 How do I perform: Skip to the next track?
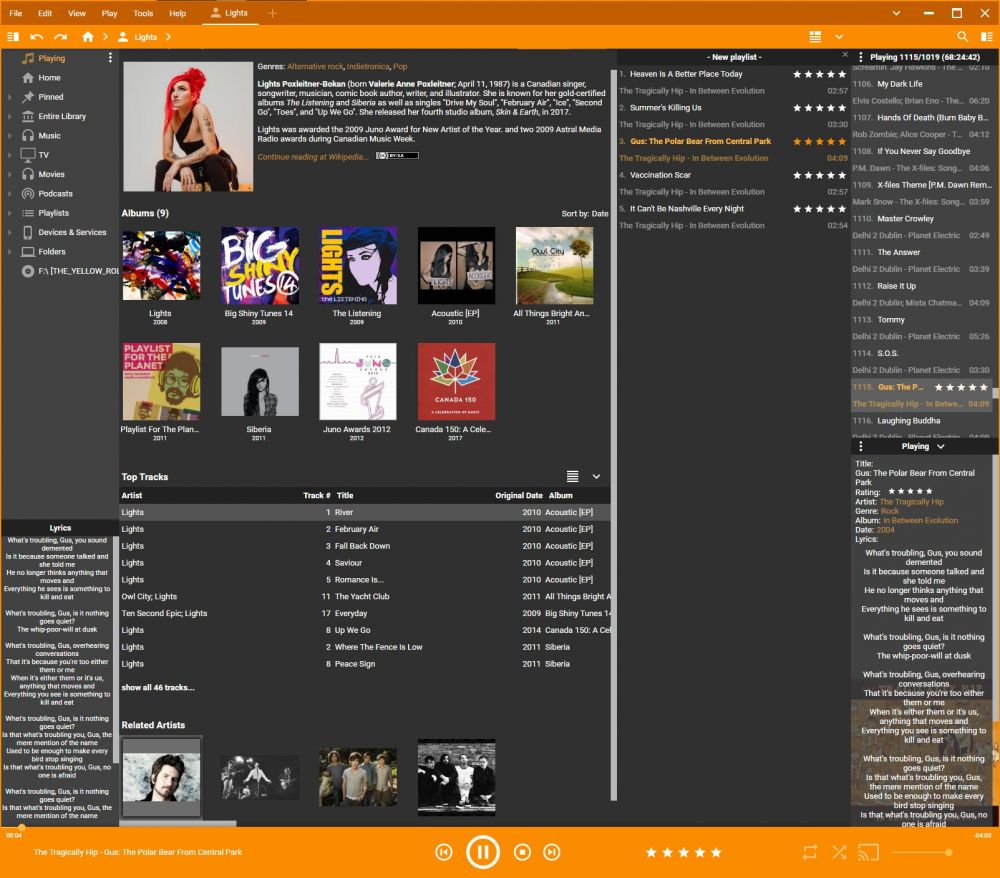tap(551, 852)
